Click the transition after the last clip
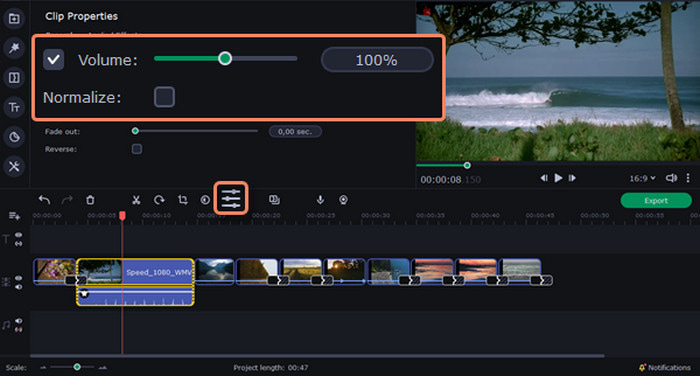 coord(542,280)
